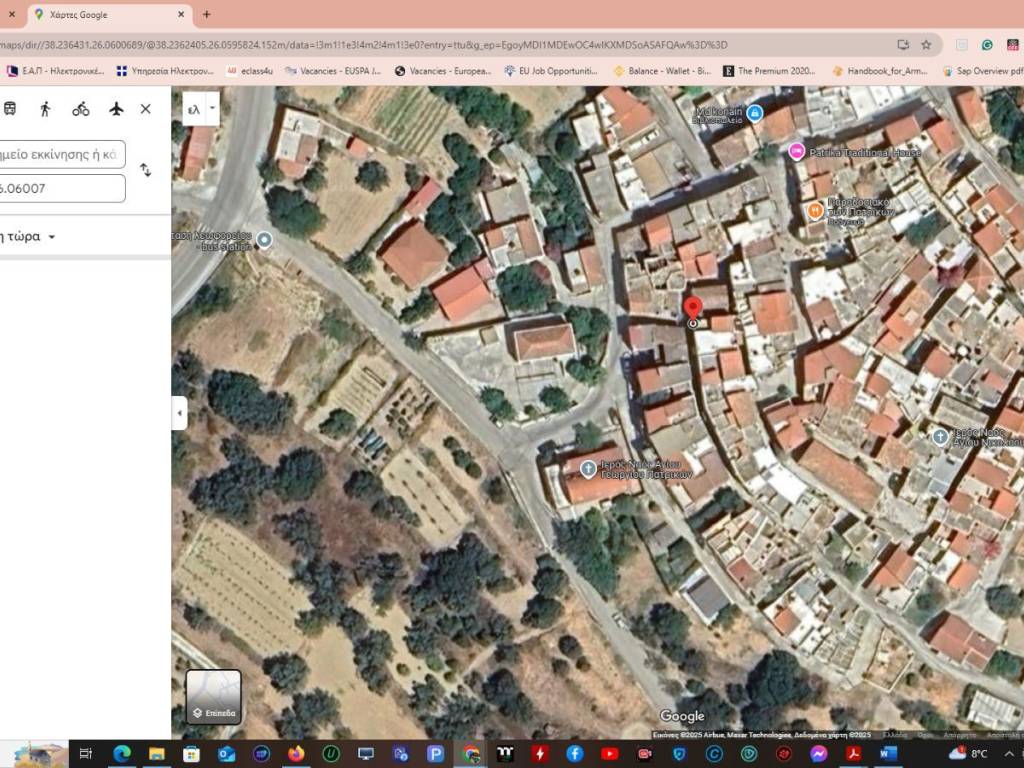Choose the cycling travel mode
Screen dimensions: 1024x768
[81, 109]
